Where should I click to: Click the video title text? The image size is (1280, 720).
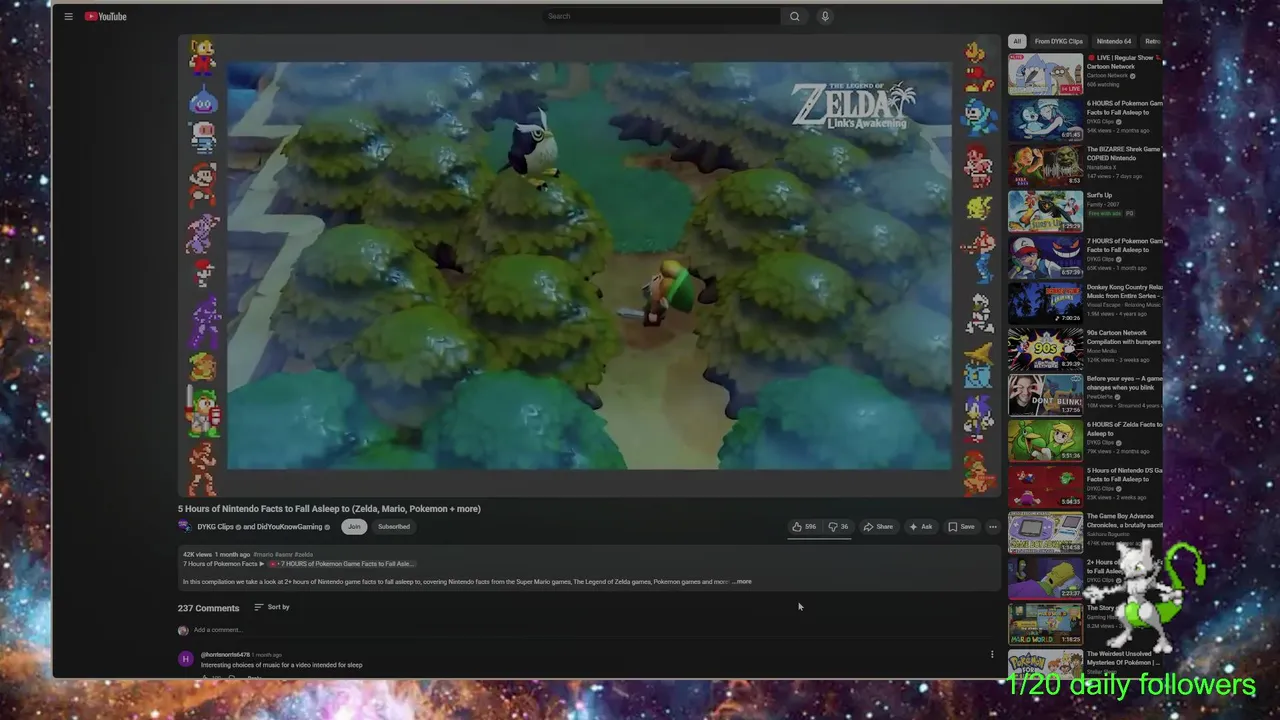point(329,509)
